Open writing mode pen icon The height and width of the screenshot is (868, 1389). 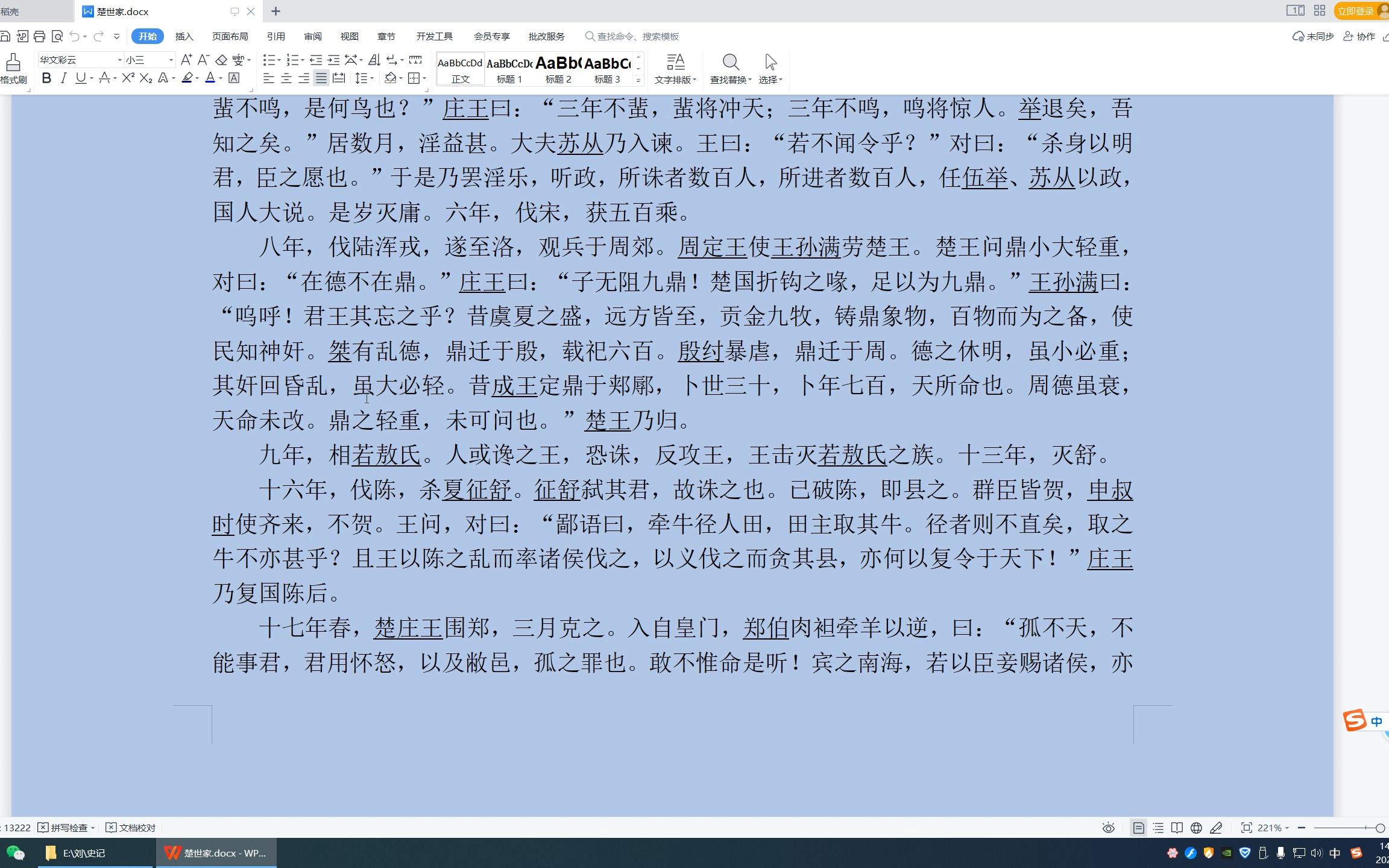tap(1217, 828)
